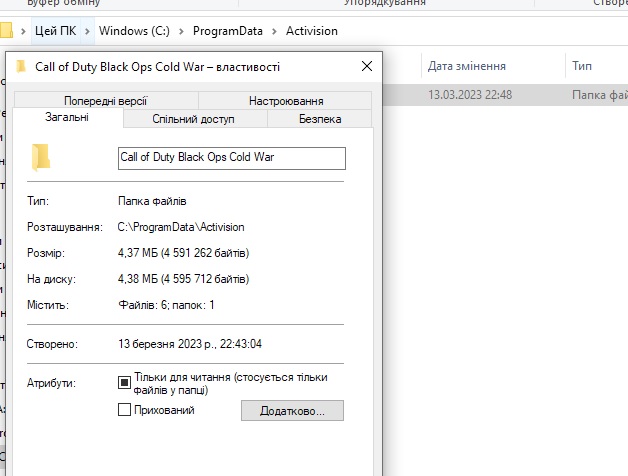Screen dimensions: 628x476
Task: Close the properties dialog
Action: pos(367,66)
